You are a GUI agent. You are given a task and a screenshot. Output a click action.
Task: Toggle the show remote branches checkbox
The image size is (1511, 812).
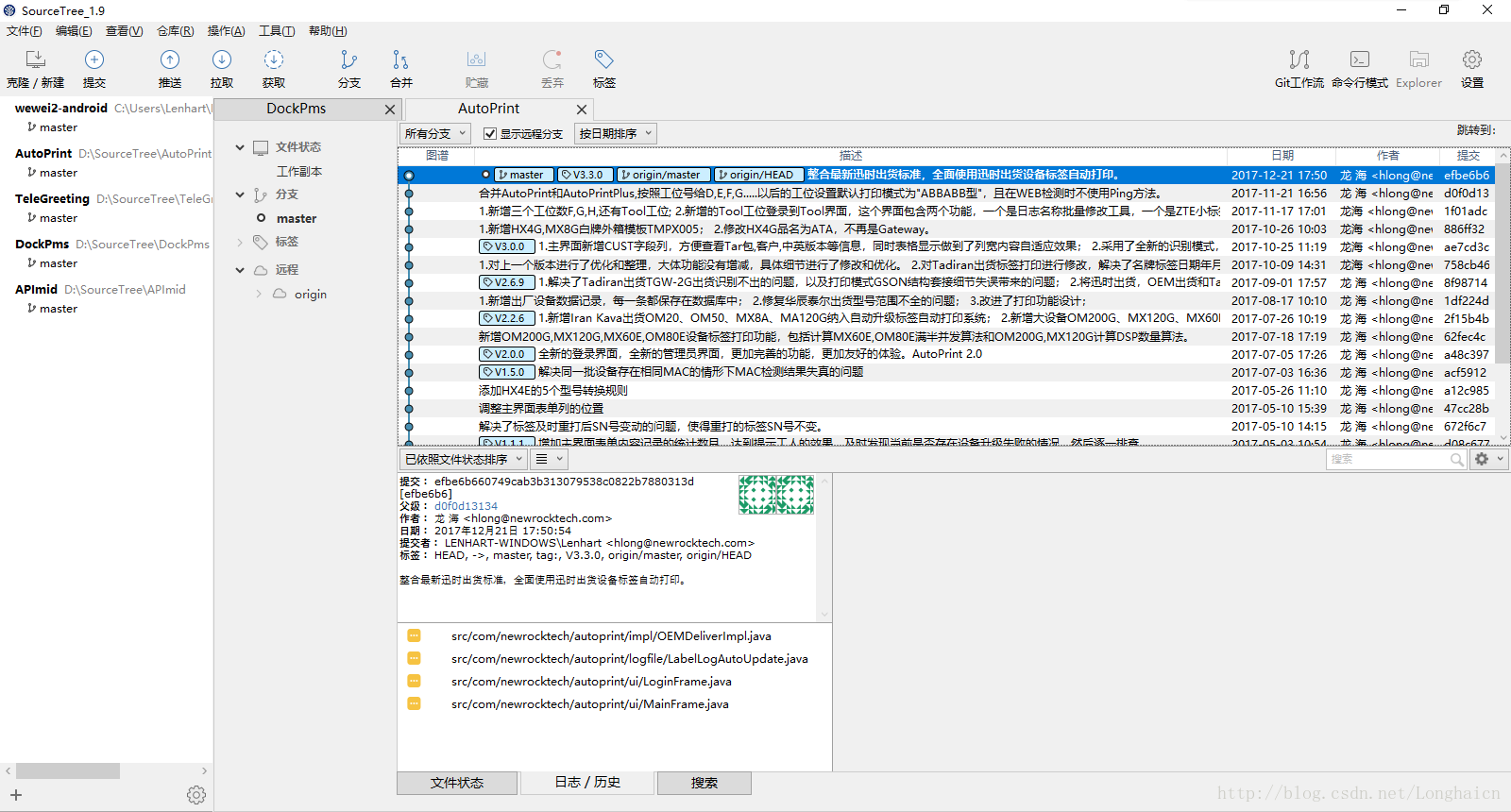click(x=489, y=134)
